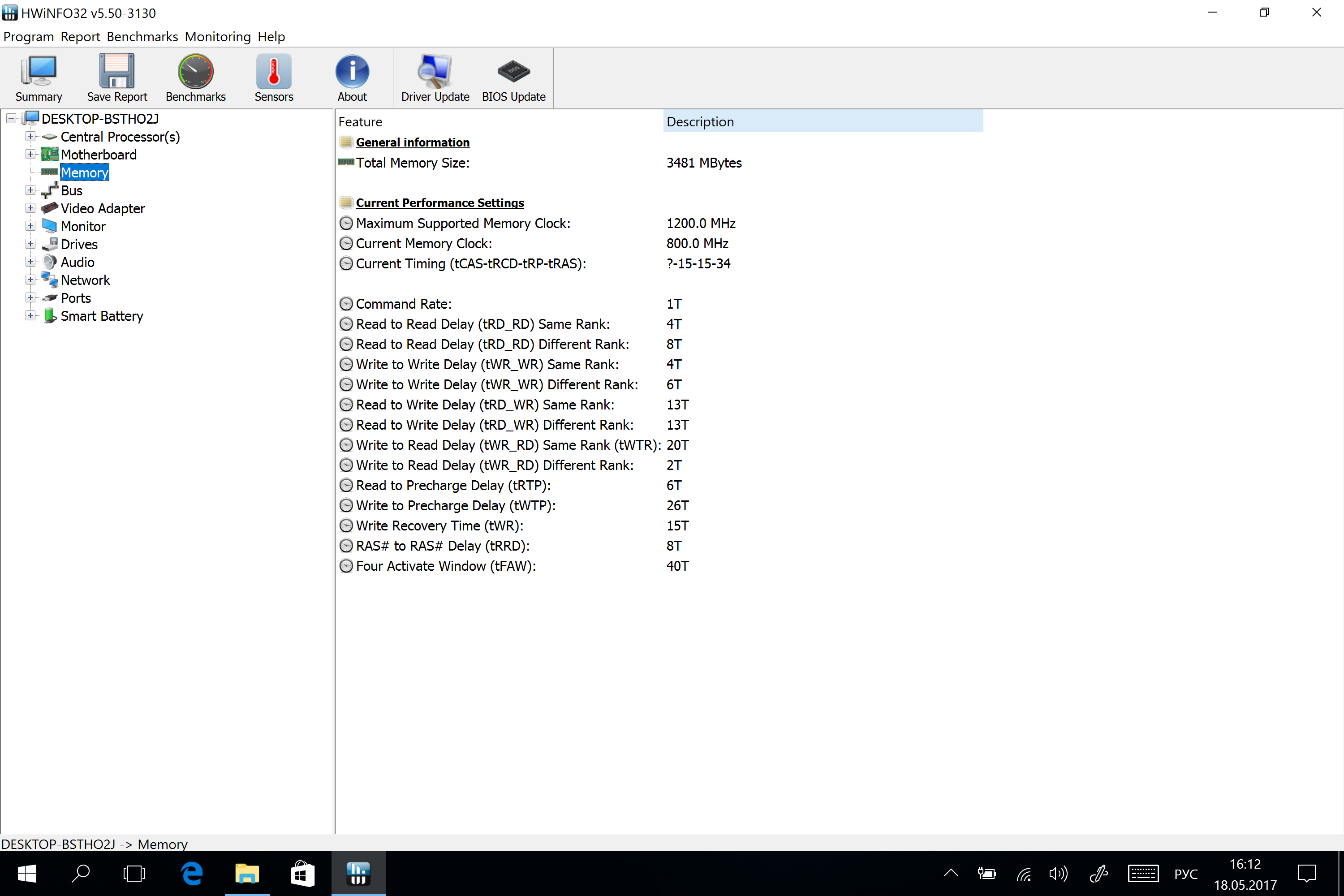Select the General information heading
Screen dimensions: 1344x896
click(413, 142)
